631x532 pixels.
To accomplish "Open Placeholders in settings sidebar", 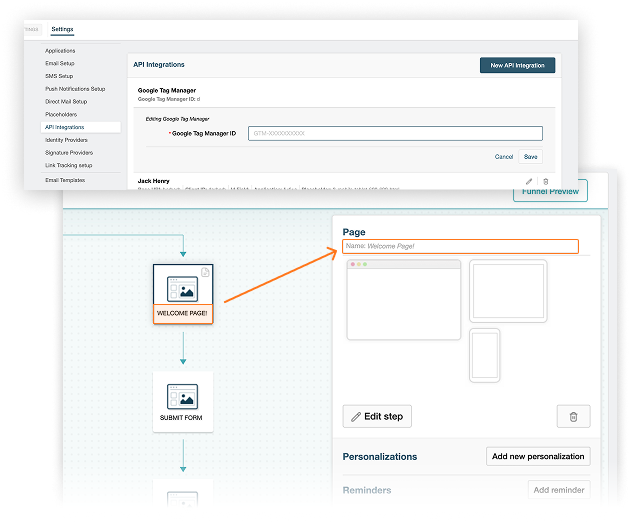I will coord(61,114).
